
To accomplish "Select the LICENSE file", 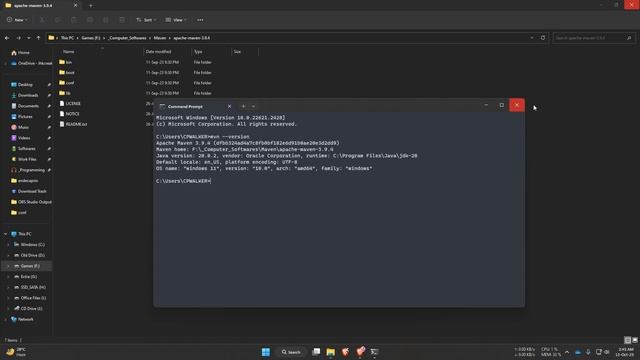I will pyautogui.click(x=73, y=104).
